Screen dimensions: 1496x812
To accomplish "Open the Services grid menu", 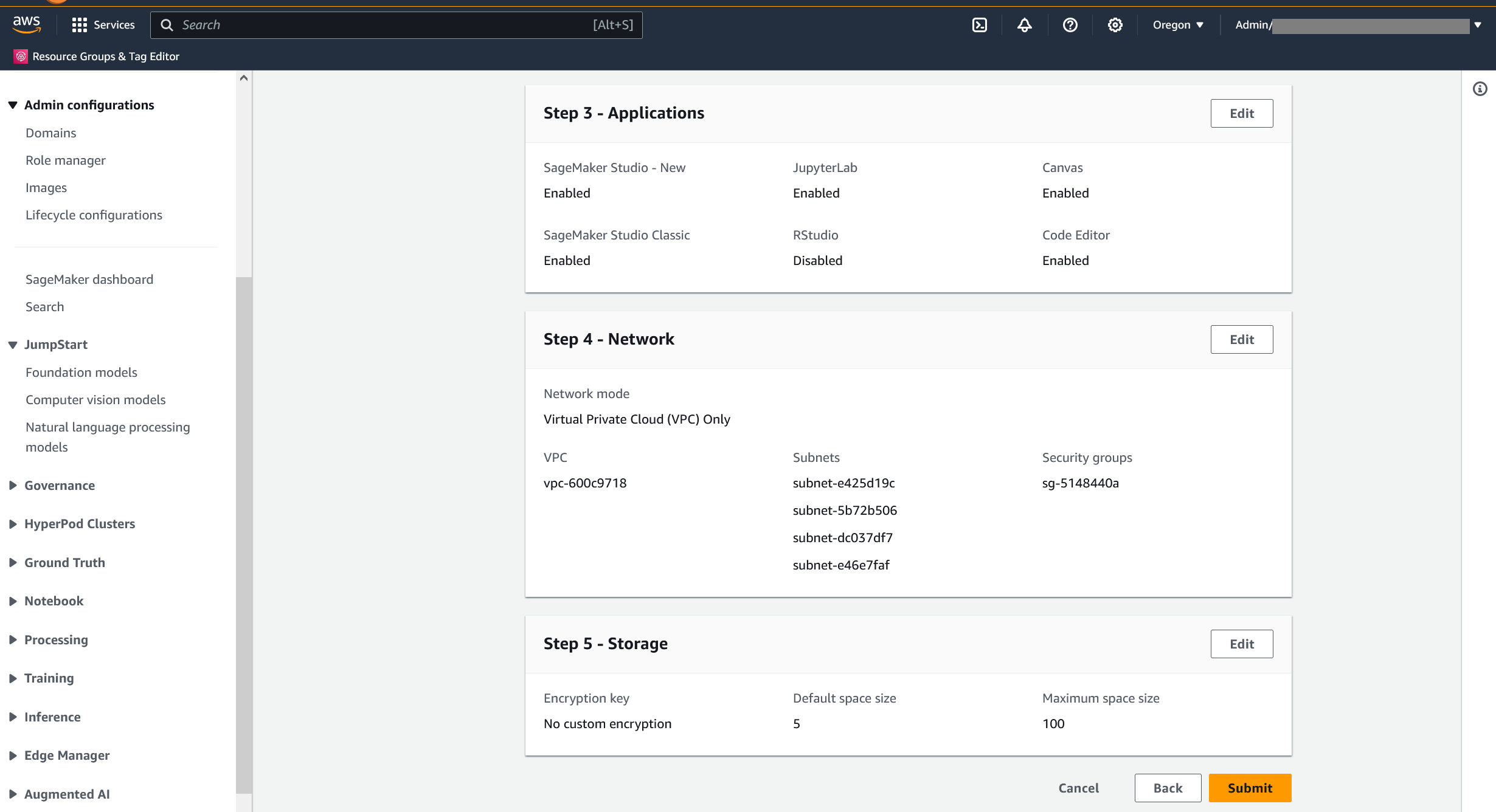I will tap(79, 25).
